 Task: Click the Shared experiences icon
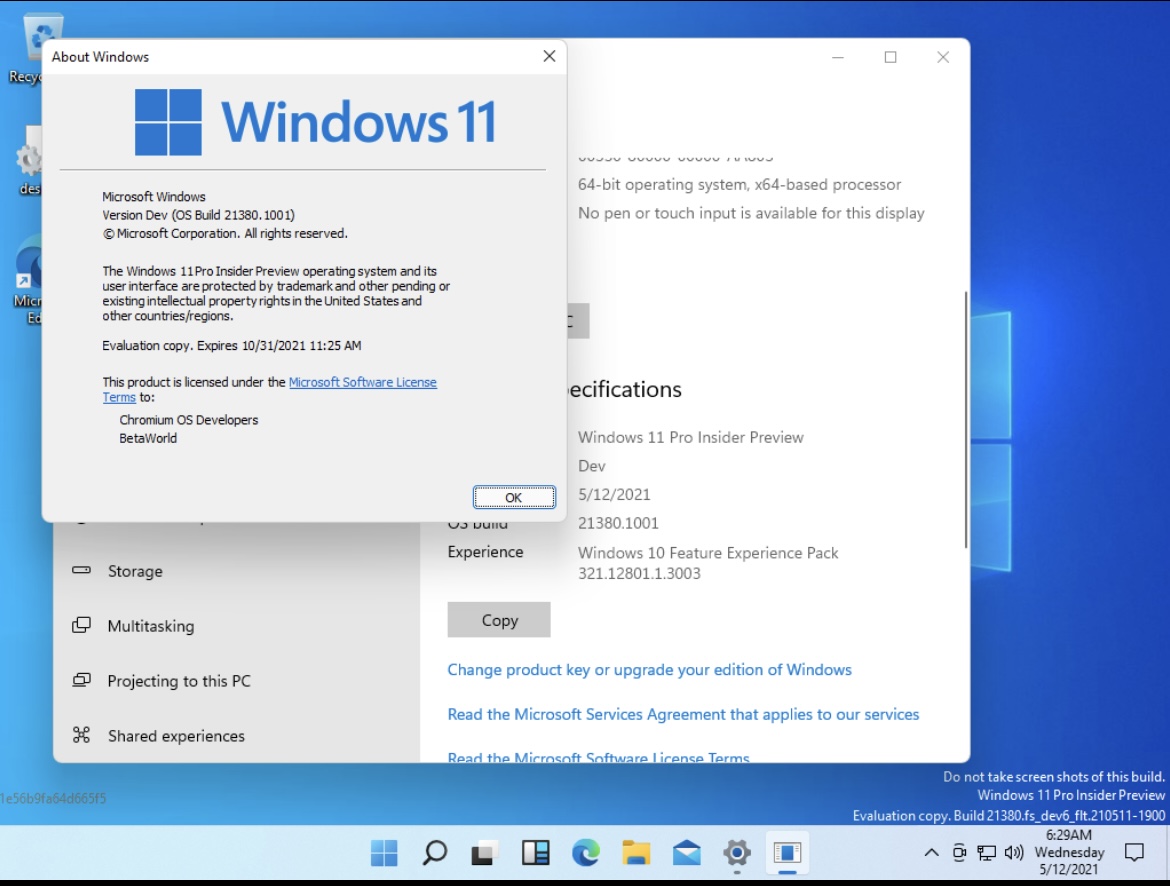coord(81,734)
